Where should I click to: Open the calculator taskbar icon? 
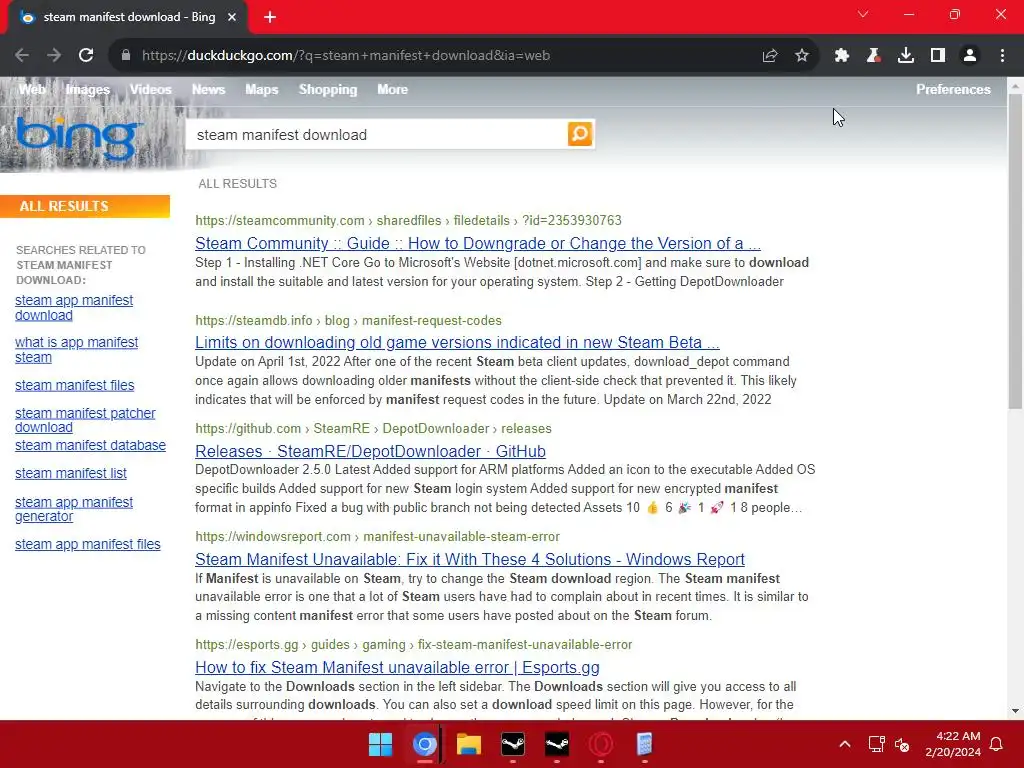(645, 744)
